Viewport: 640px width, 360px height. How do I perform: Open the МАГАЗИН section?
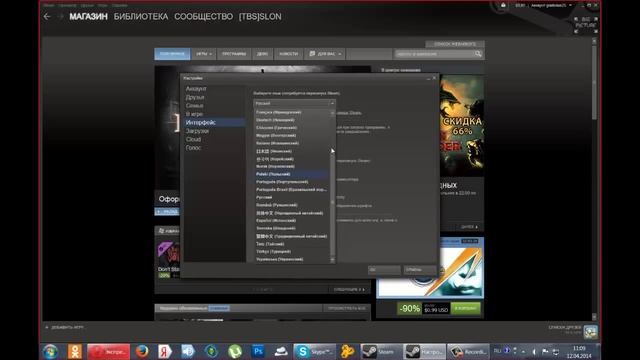pos(88,17)
